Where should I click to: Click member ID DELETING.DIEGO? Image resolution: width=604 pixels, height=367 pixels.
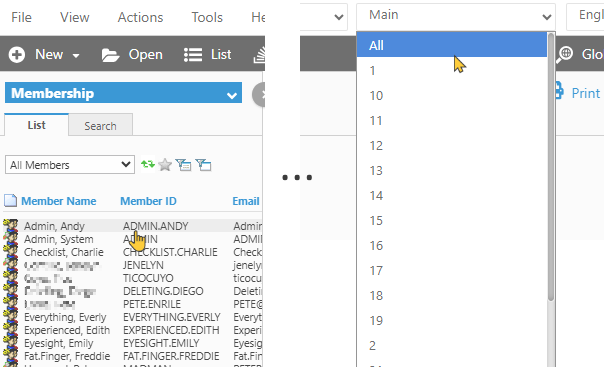click(163, 291)
